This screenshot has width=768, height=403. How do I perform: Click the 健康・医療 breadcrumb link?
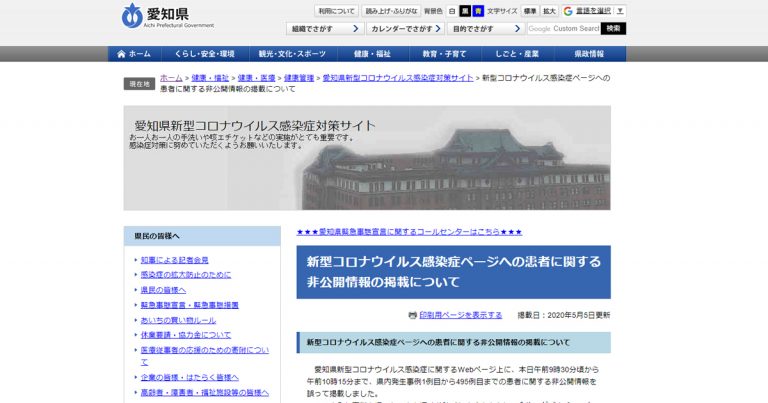pyautogui.click(x=256, y=78)
